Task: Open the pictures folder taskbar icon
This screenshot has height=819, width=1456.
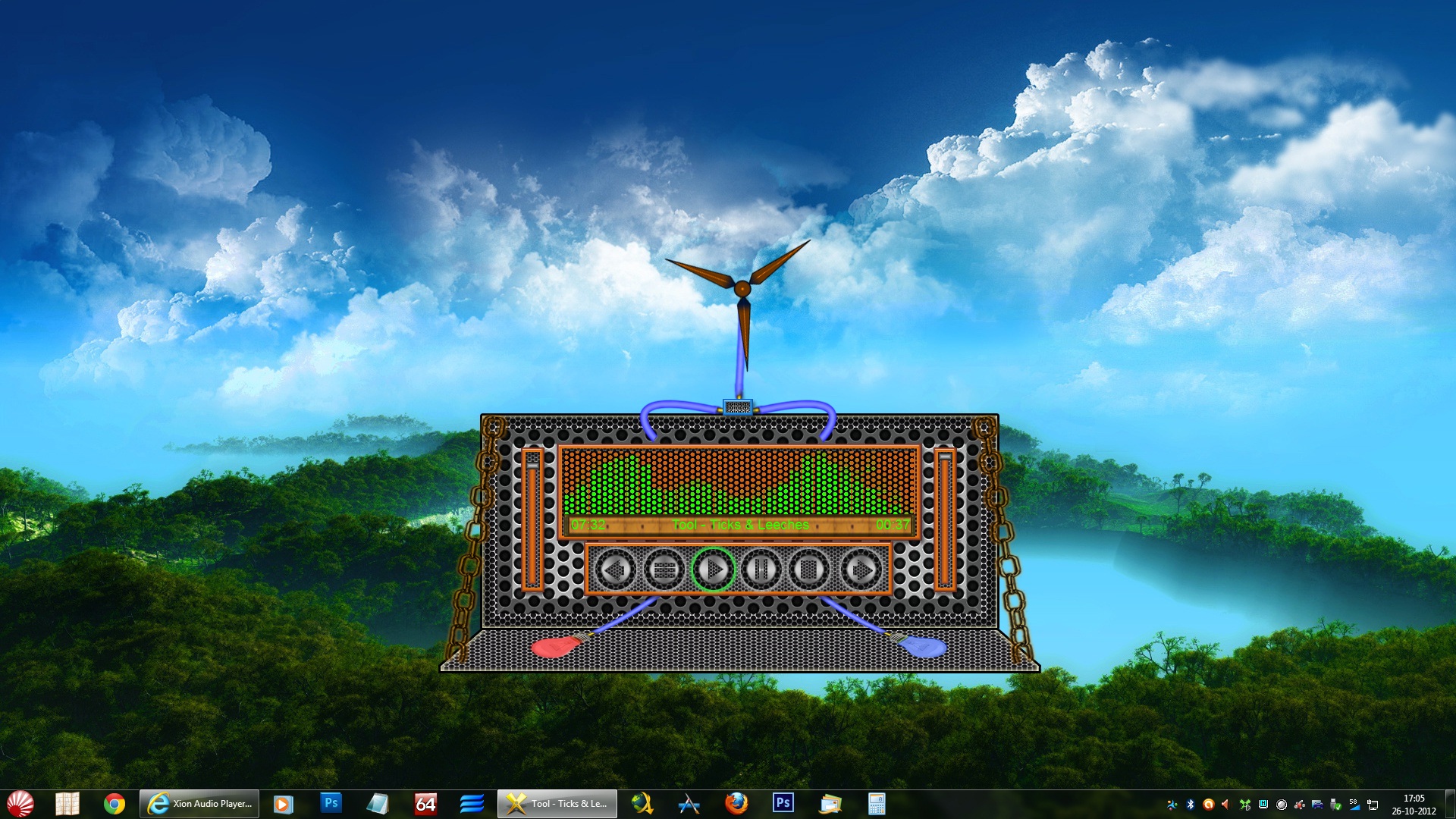Action: [830, 804]
